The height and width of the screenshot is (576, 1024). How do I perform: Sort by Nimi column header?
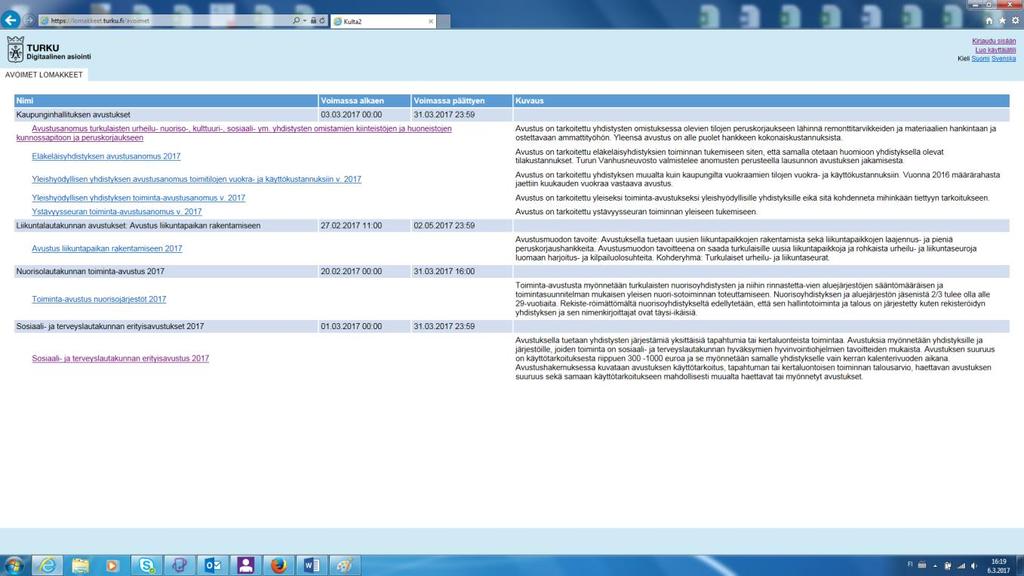pyautogui.click(x=166, y=101)
